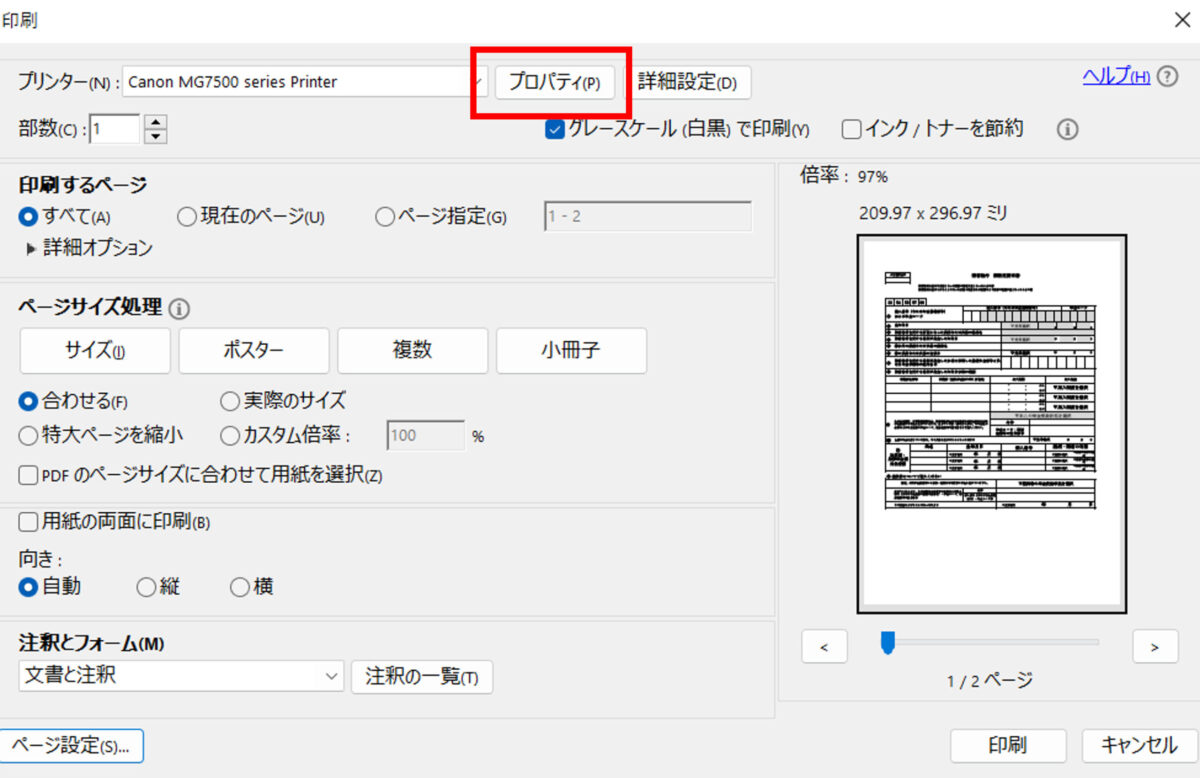Screen dimensions: 1200x778
Task: Increase the copies count with the stepper
Action: click(156, 122)
